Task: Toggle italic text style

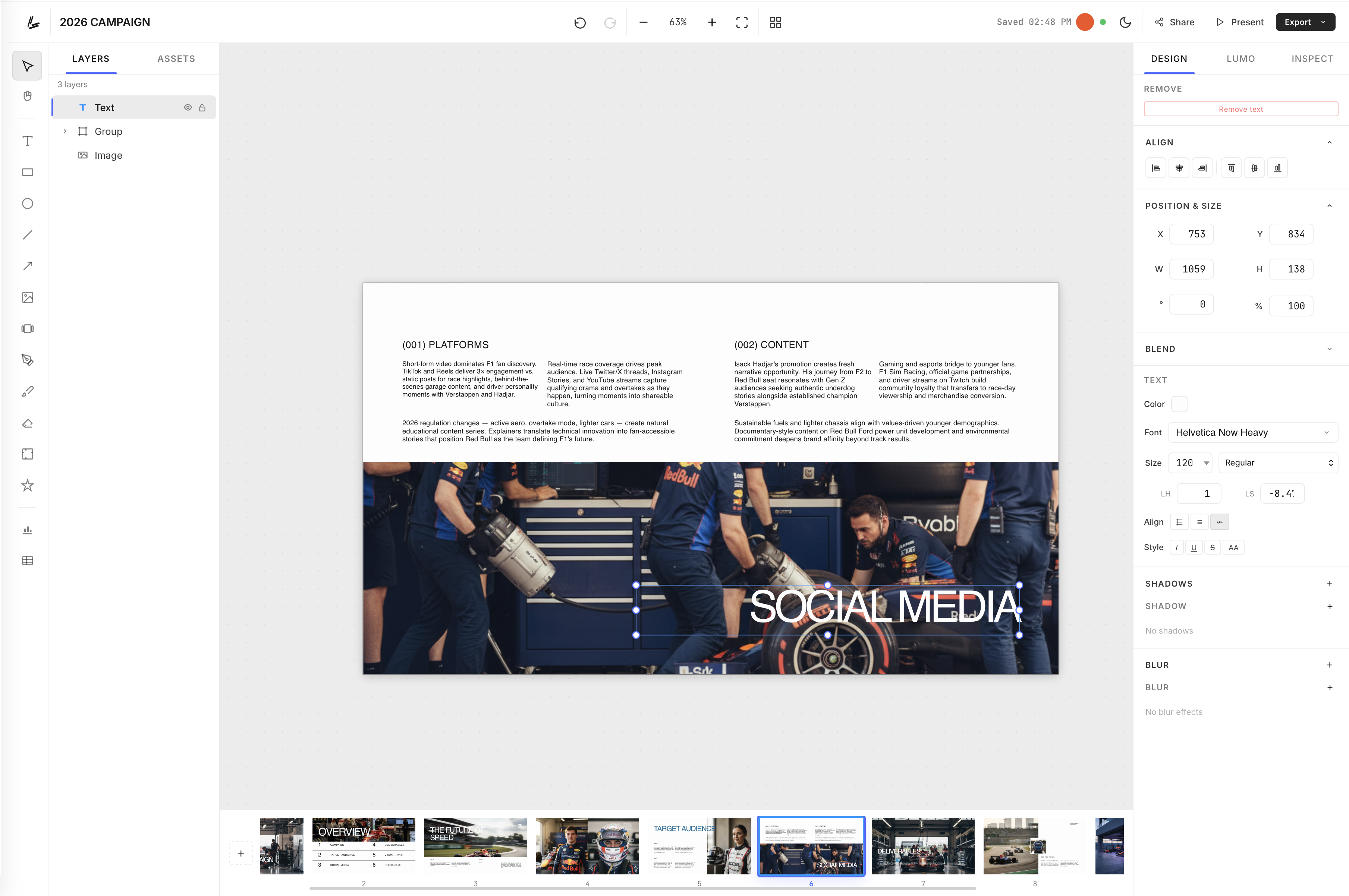Action: pos(1176,548)
